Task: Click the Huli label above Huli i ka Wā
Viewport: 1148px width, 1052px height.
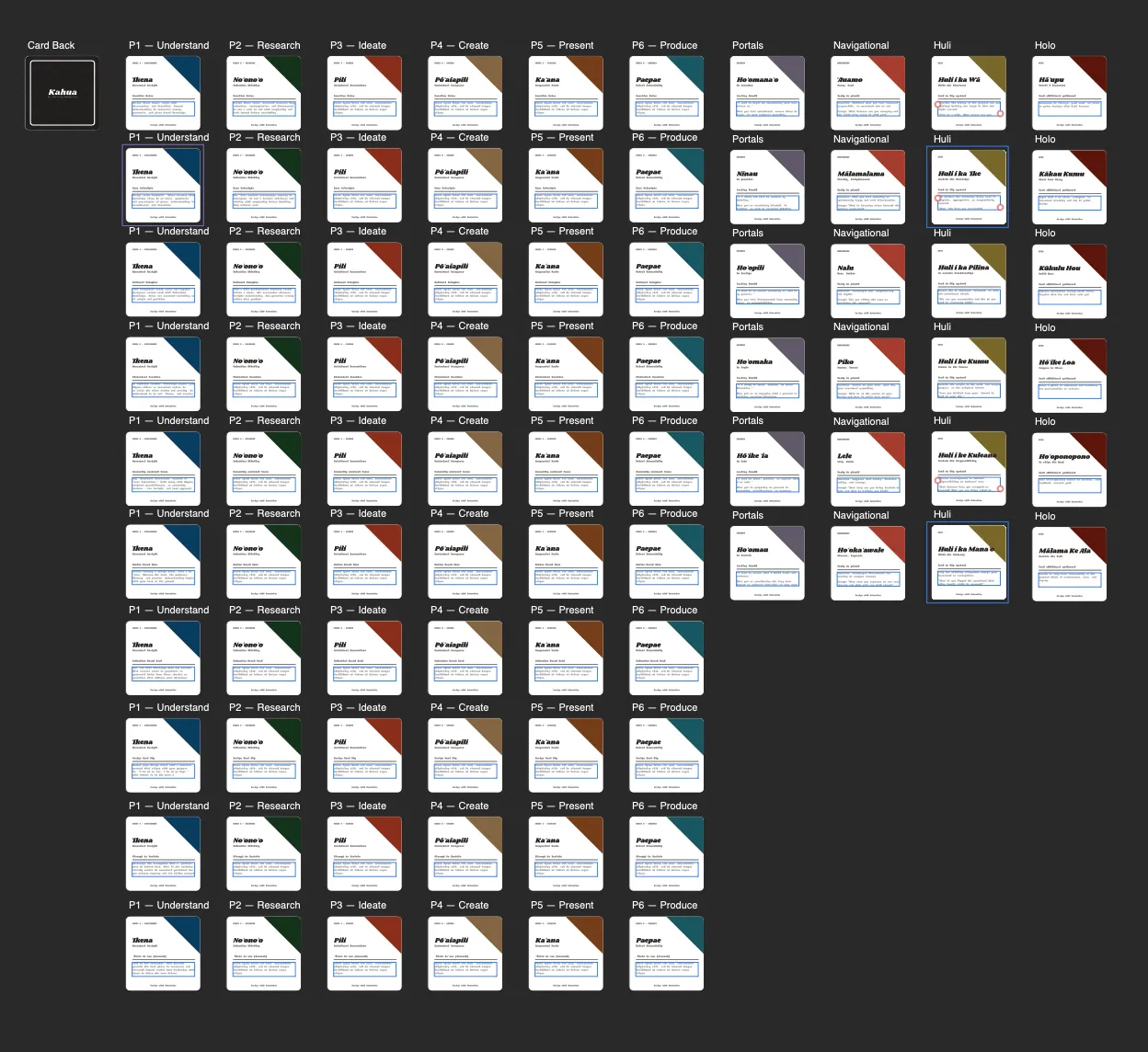Action: click(x=942, y=45)
